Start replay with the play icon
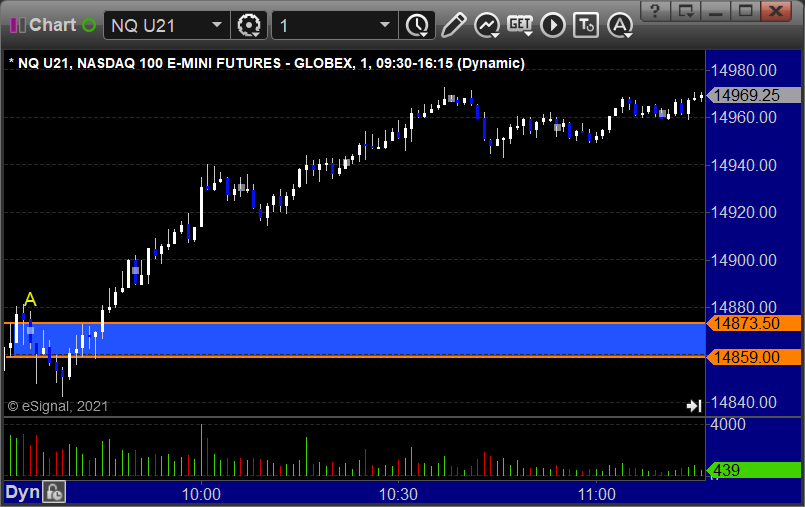Image resolution: width=805 pixels, height=507 pixels. pos(553,25)
